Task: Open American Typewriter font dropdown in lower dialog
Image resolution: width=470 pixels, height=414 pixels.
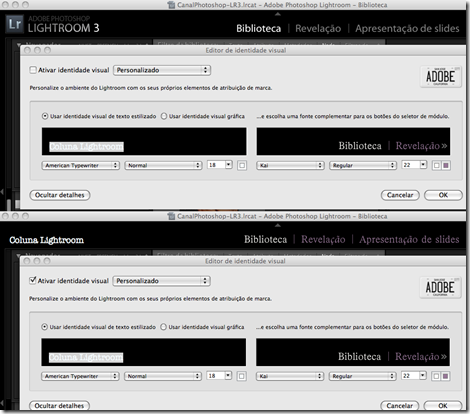Action: tap(80, 376)
